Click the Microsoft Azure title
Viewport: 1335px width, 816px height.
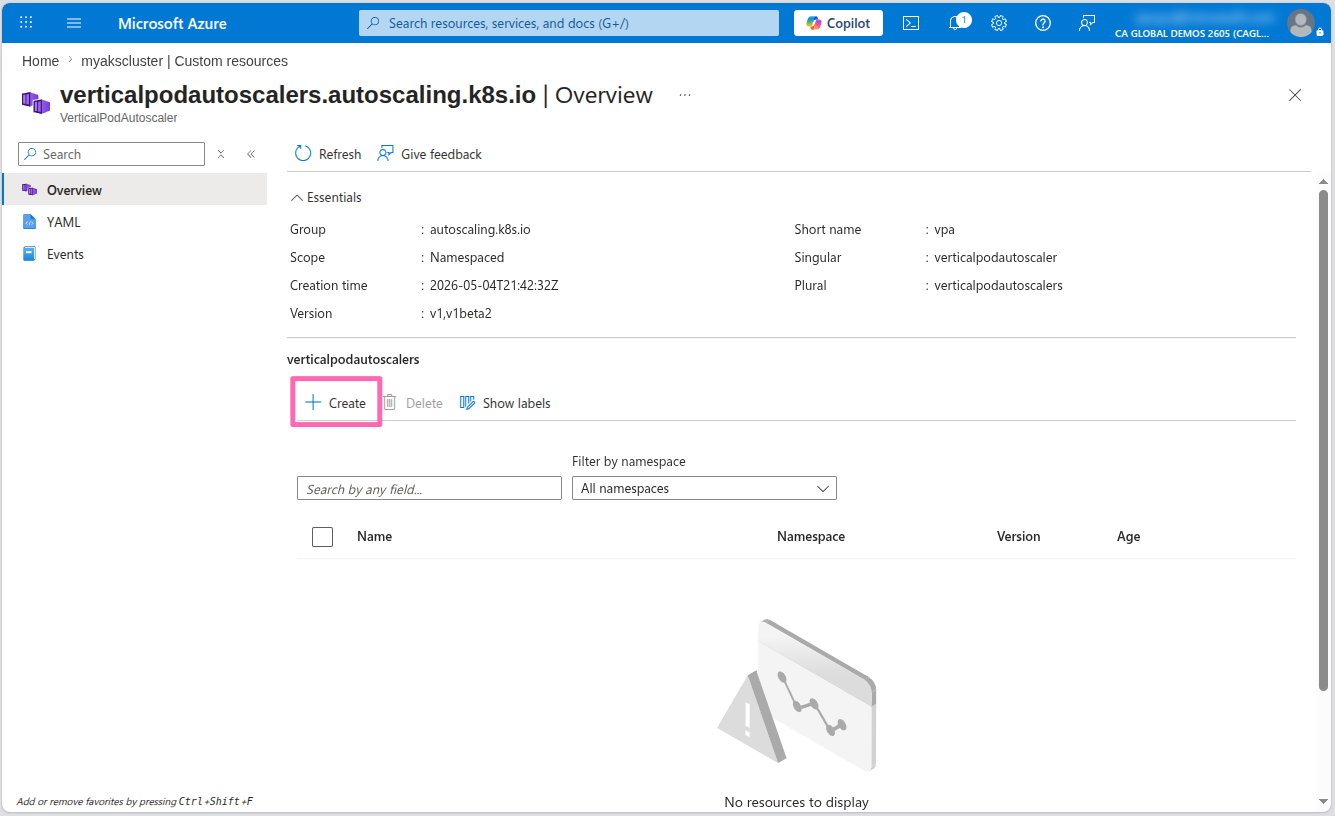(x=172, y=23)
